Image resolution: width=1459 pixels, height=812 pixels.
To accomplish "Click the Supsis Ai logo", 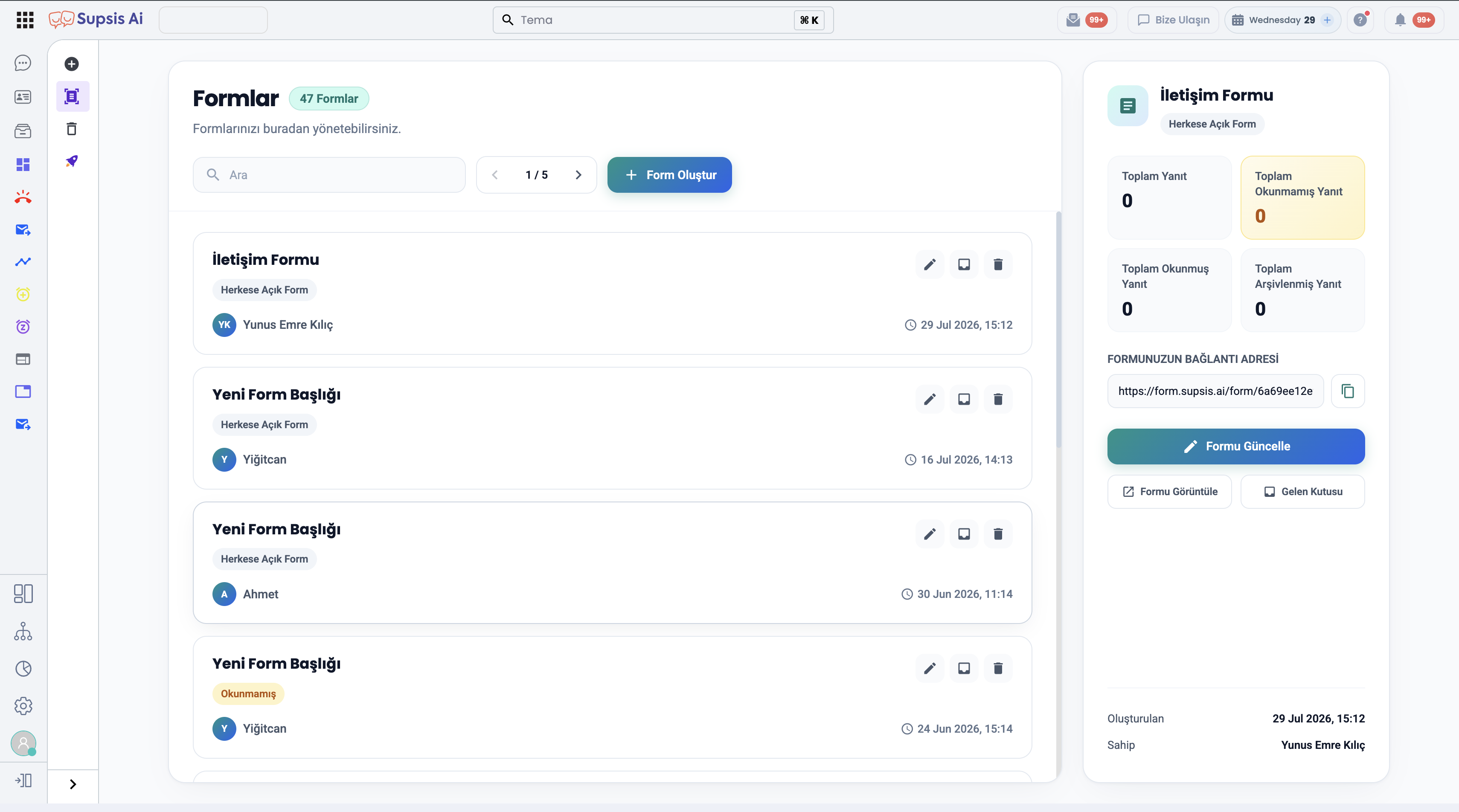I will pos(96,19).
